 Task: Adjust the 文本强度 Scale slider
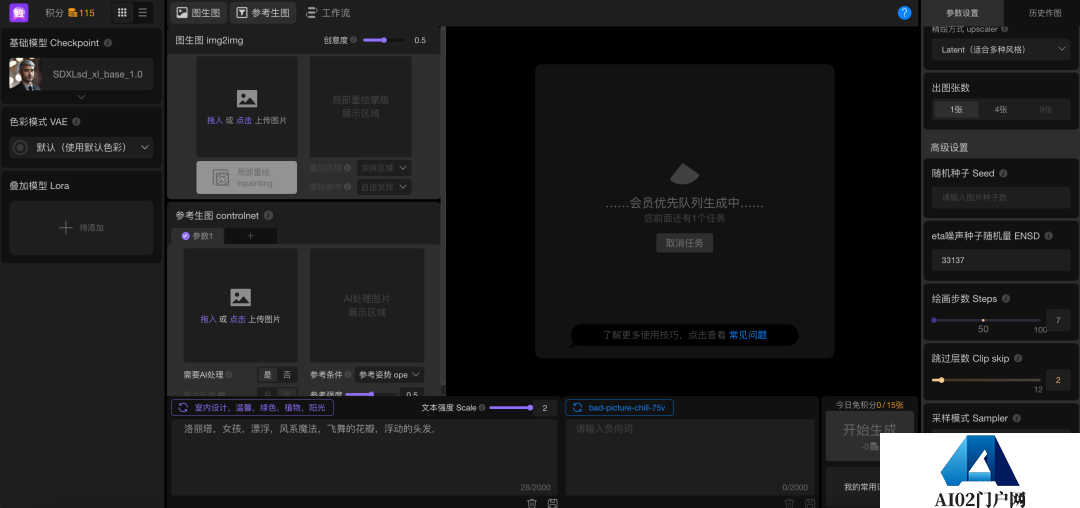pos(510,408)
